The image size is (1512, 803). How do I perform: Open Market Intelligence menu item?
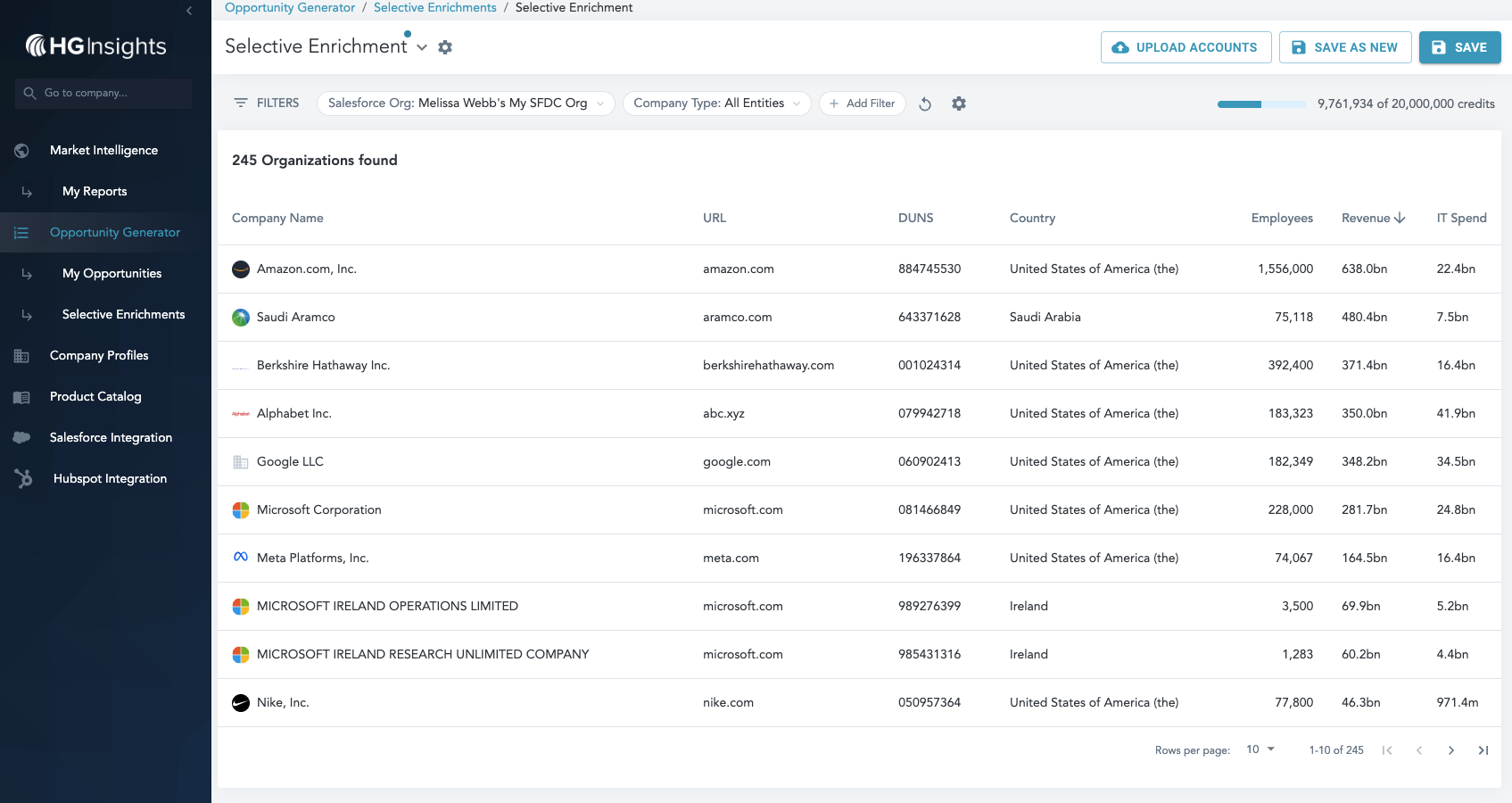point(105,150)
